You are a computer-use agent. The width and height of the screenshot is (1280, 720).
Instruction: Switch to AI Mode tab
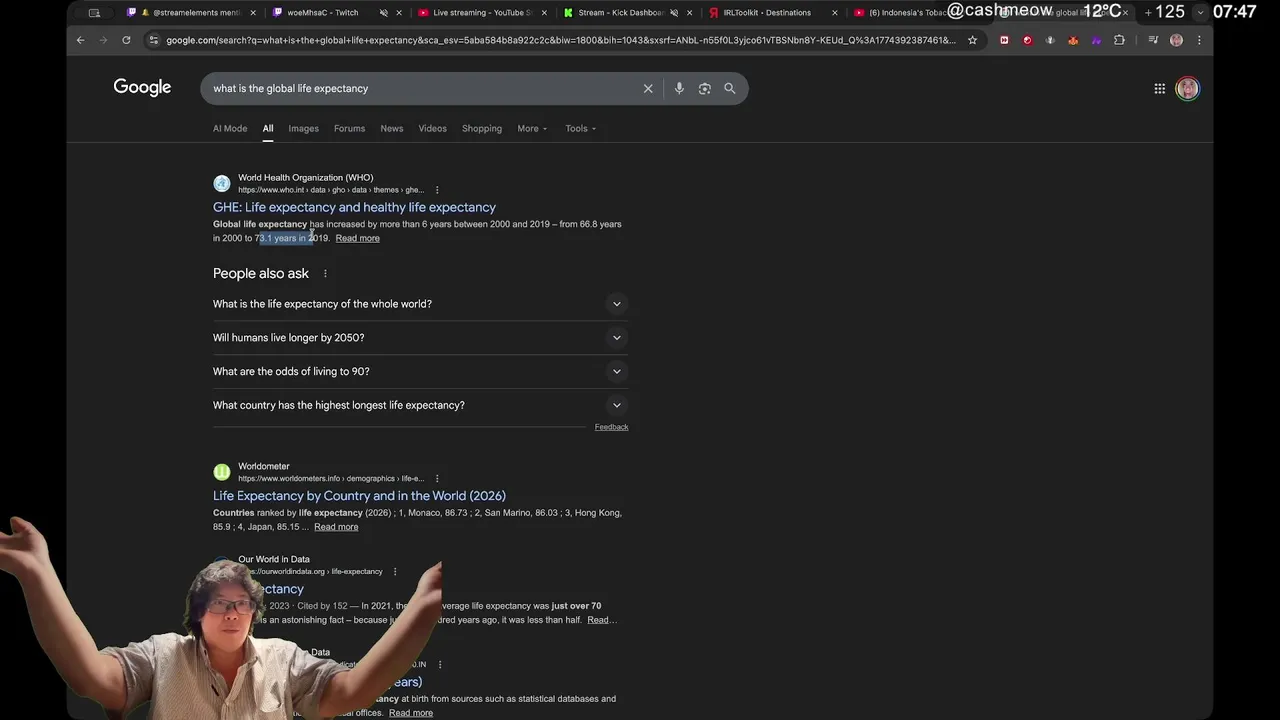click(x=230, y=128)
